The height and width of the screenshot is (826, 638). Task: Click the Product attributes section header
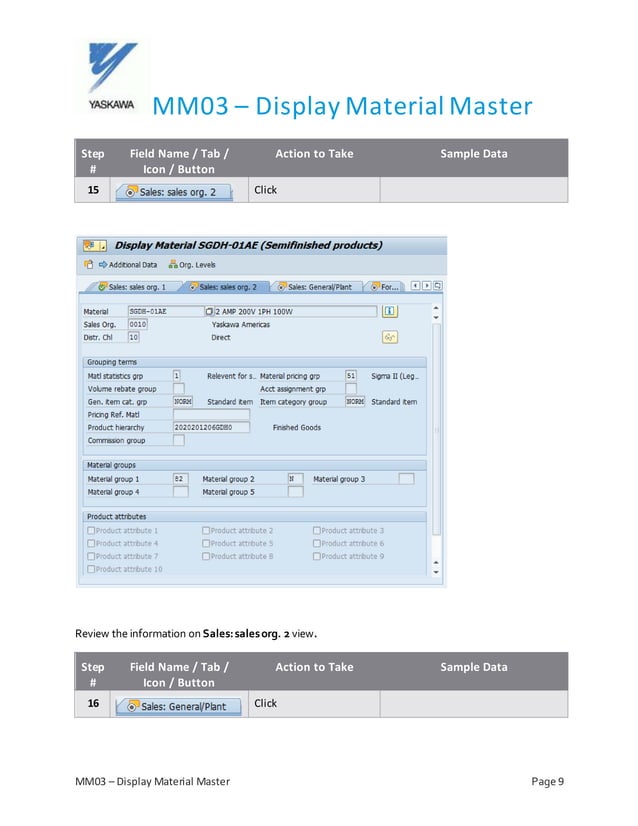(255, 516)
